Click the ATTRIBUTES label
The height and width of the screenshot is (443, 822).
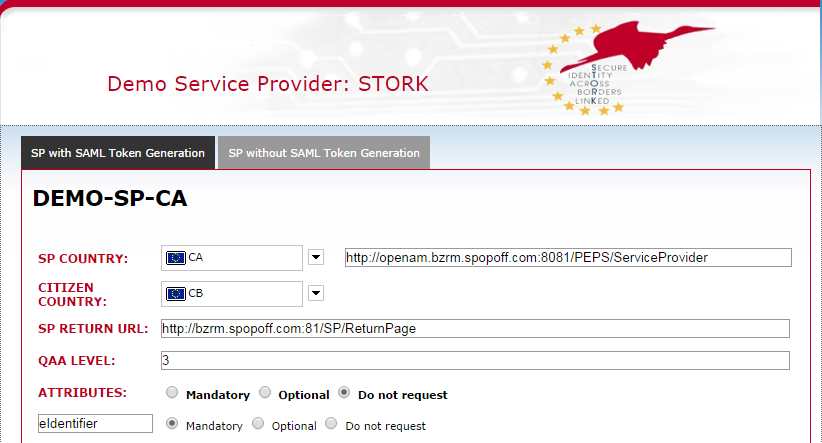[x=82, y=393]
